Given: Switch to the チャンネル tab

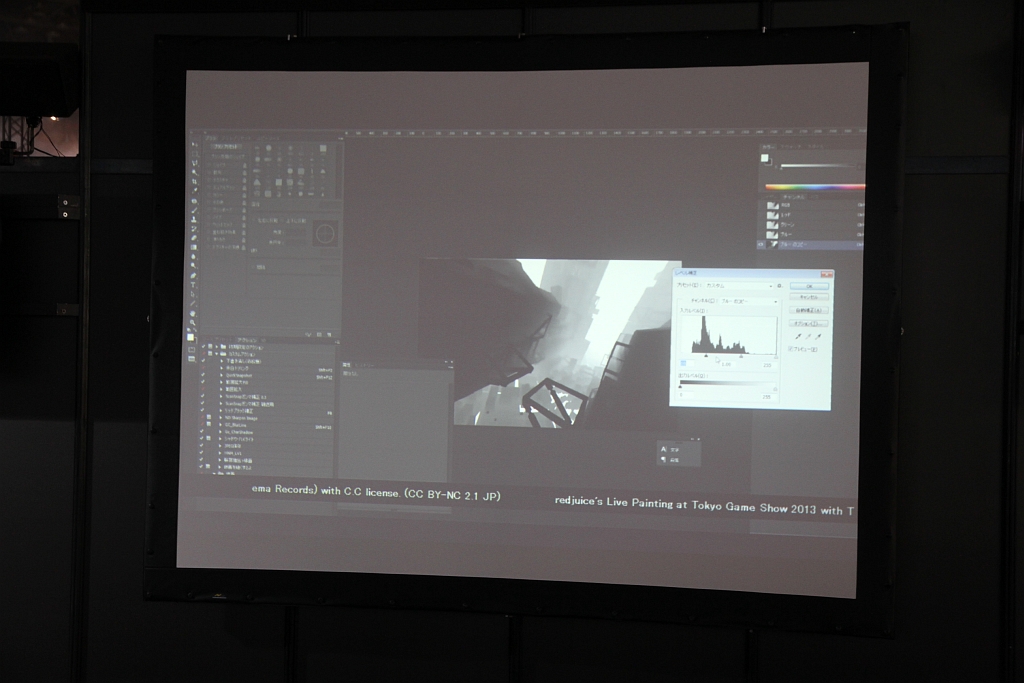Looking at the screenshot, I should [x=793, y=197].
